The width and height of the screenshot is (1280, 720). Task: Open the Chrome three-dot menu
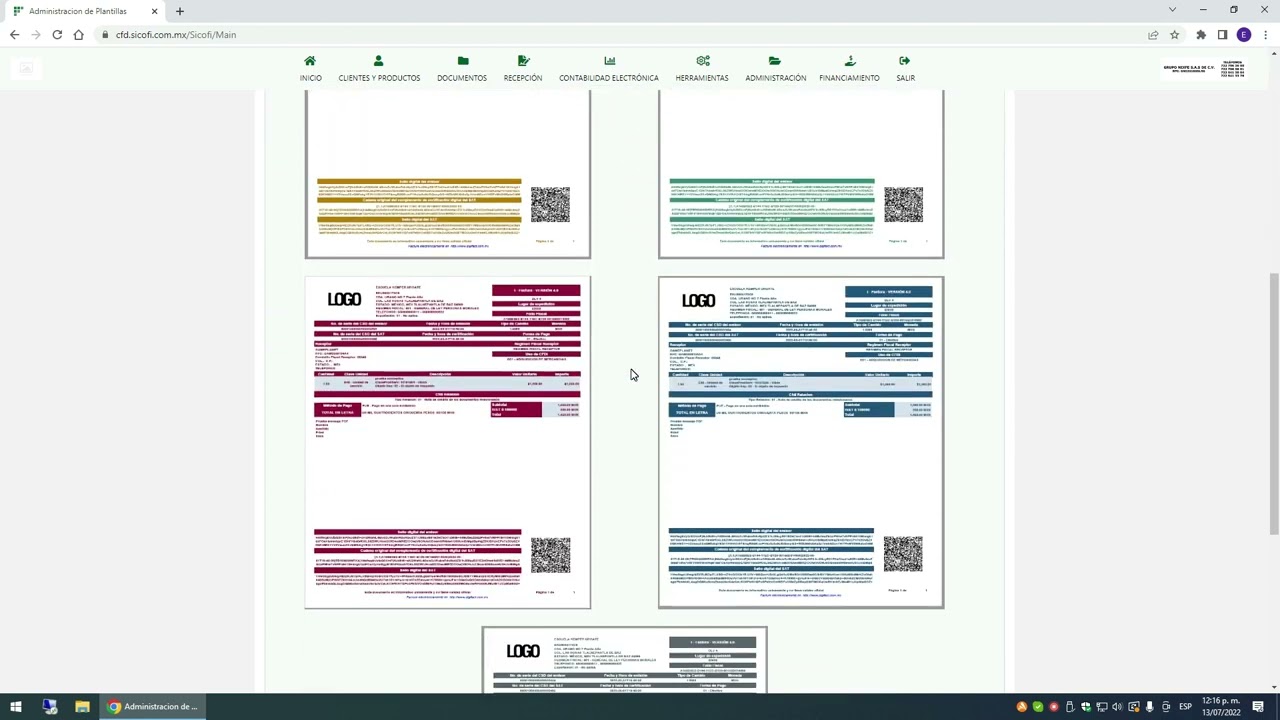tap(1265, 35)
